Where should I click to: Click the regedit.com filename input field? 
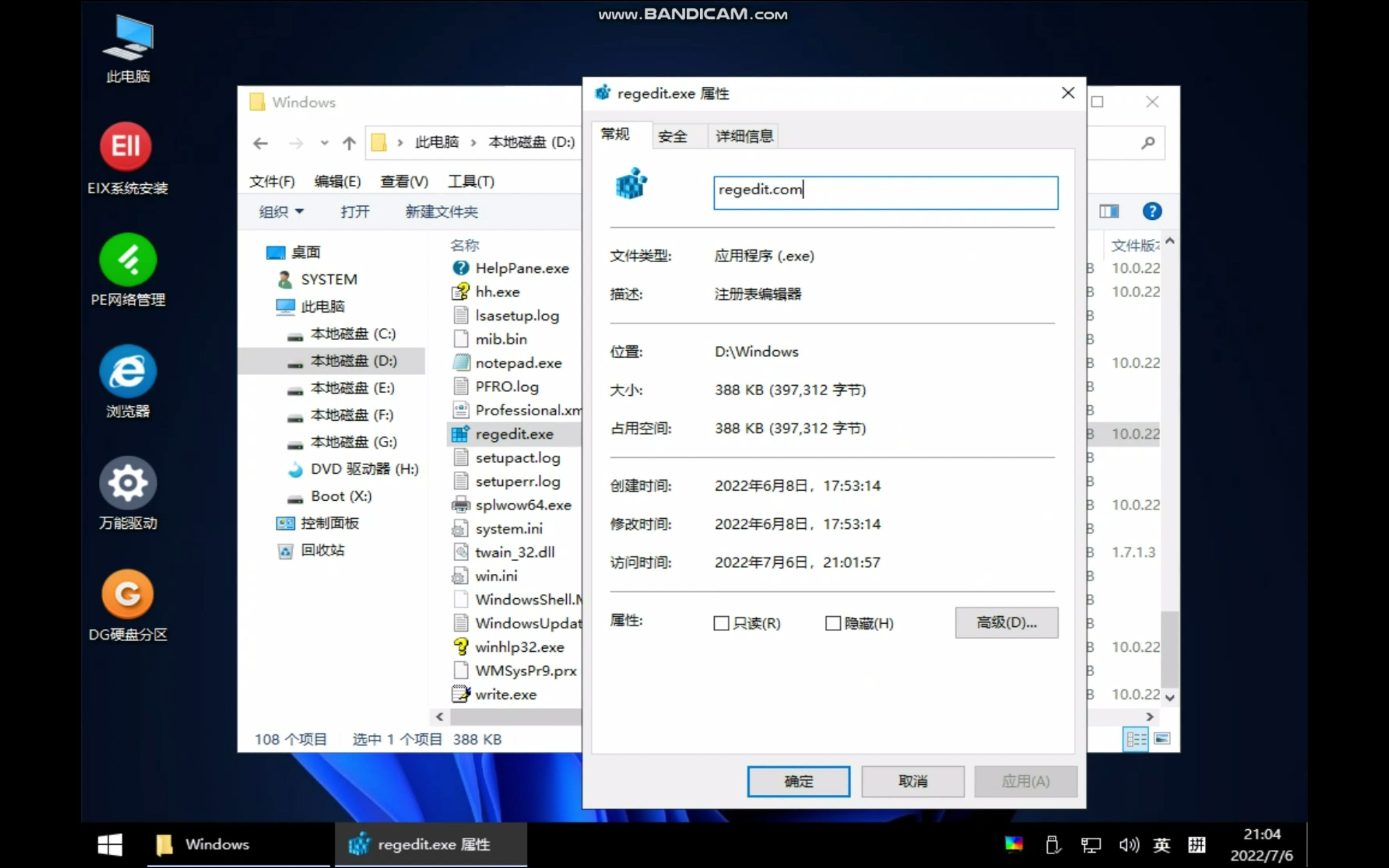click(x=885, y=192)
